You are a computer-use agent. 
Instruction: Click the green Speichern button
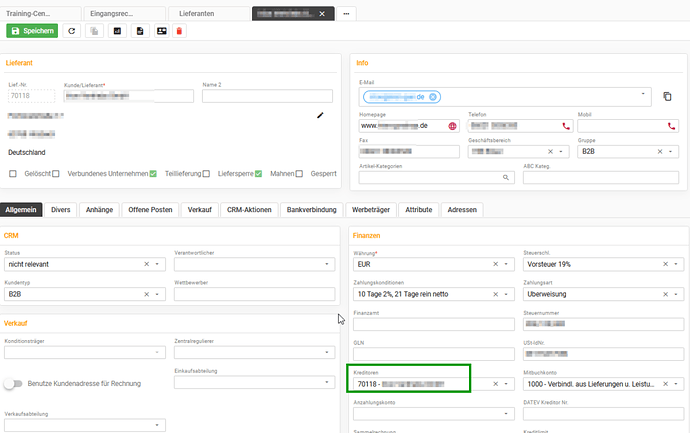(32, 31)
